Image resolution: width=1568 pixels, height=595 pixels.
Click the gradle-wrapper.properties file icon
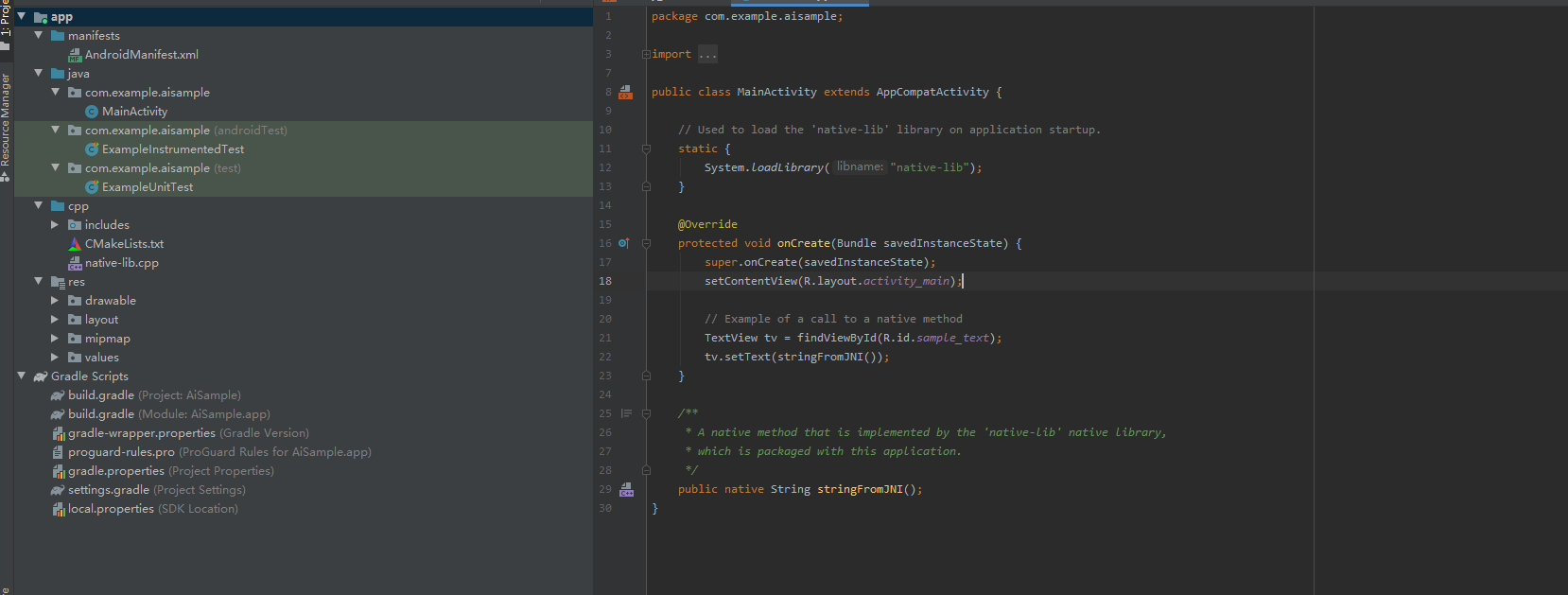58,433
